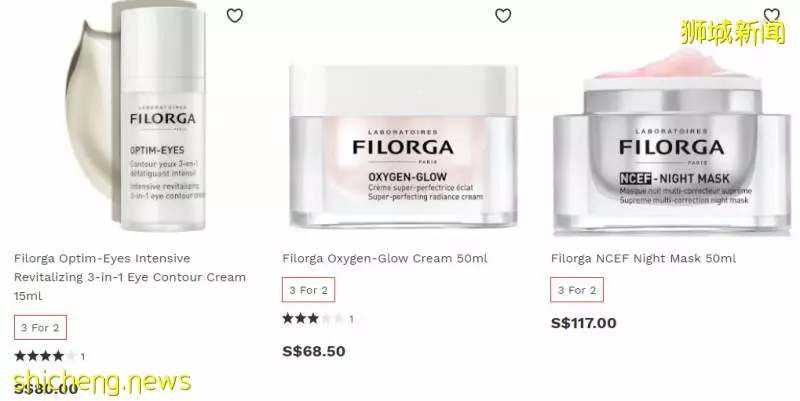Click the four-star rating of Optim-Eyes
The image size is (800, 401).
coord(45,356)
